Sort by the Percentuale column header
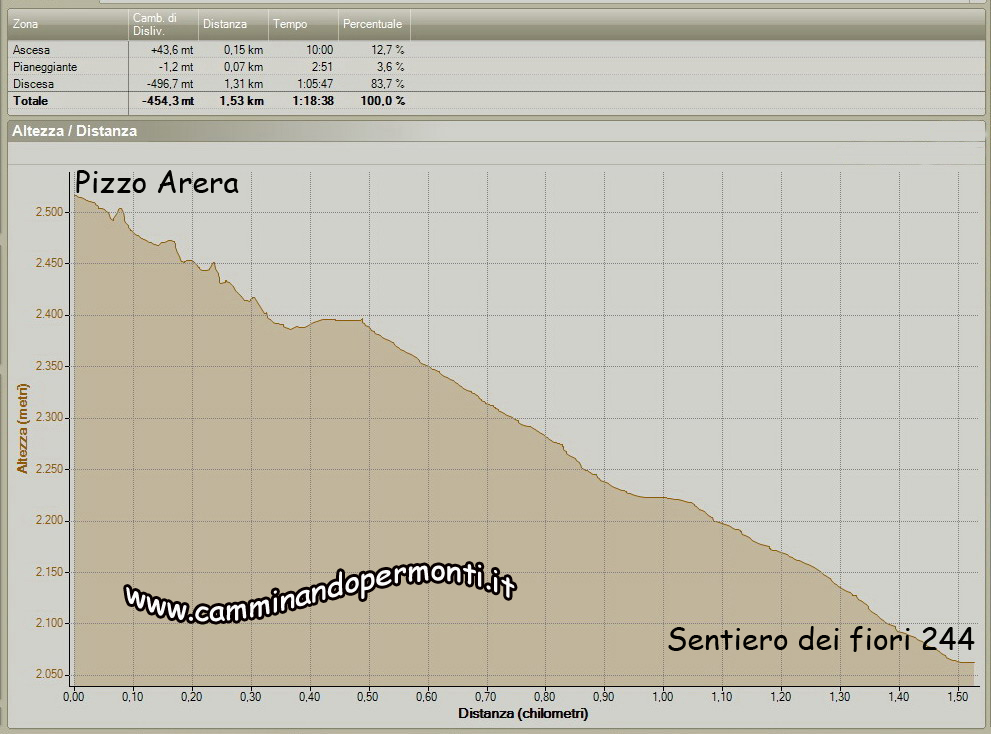This screenshot has height=734, width=991. (x=374, y=25)
